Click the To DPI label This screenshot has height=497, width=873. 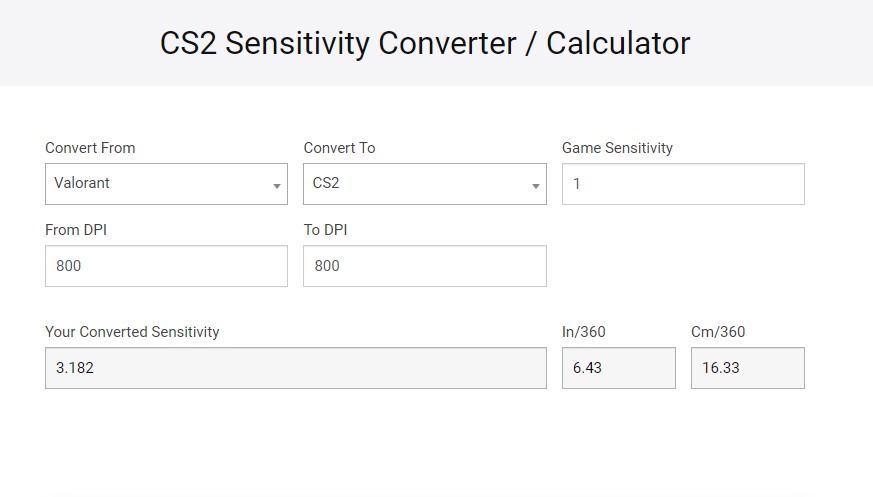click(325, 230)
